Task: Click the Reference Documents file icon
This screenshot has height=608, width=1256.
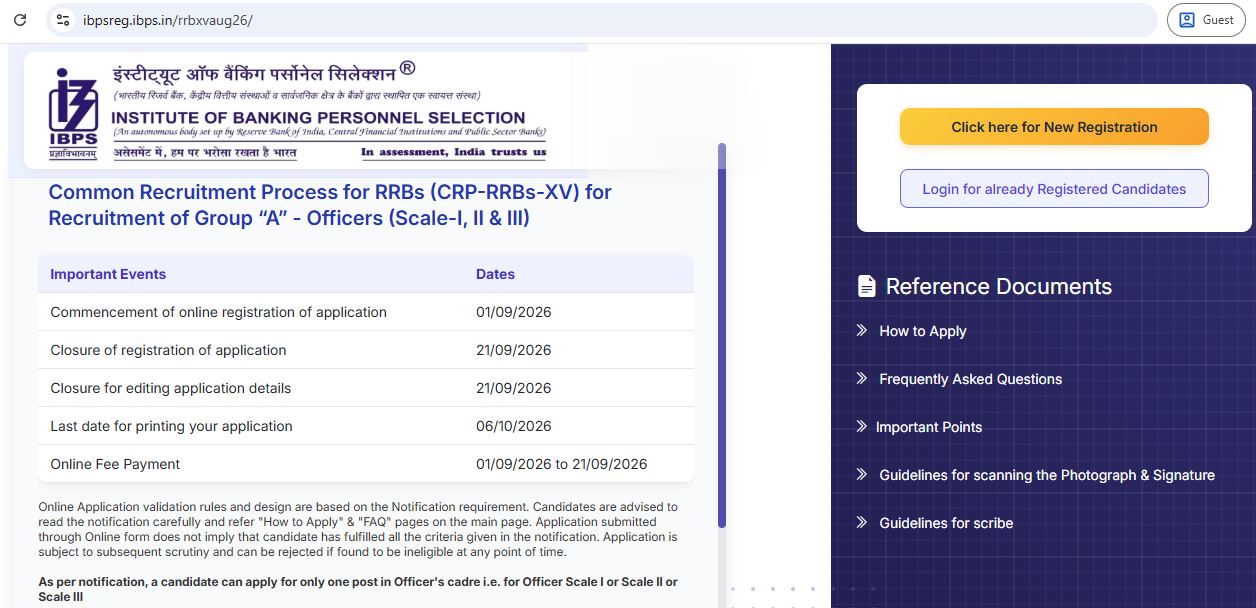Action: [x=867, y=286]
